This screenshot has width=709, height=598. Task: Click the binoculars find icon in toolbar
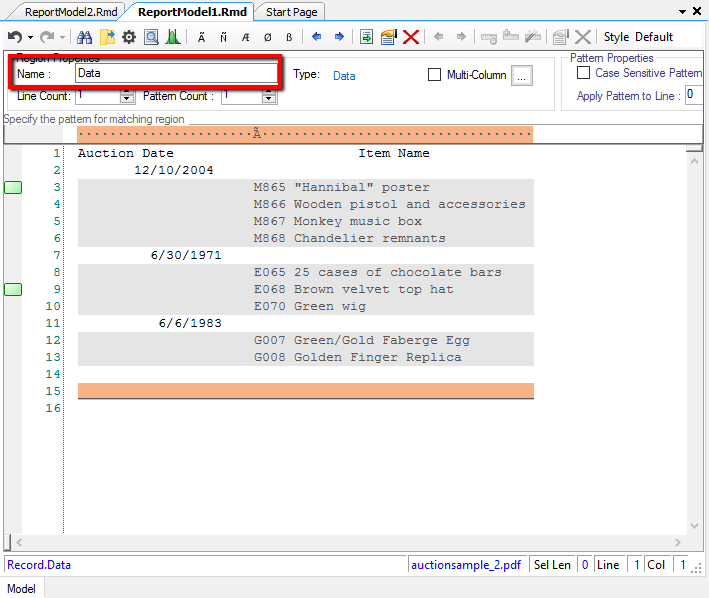point(85,37)
